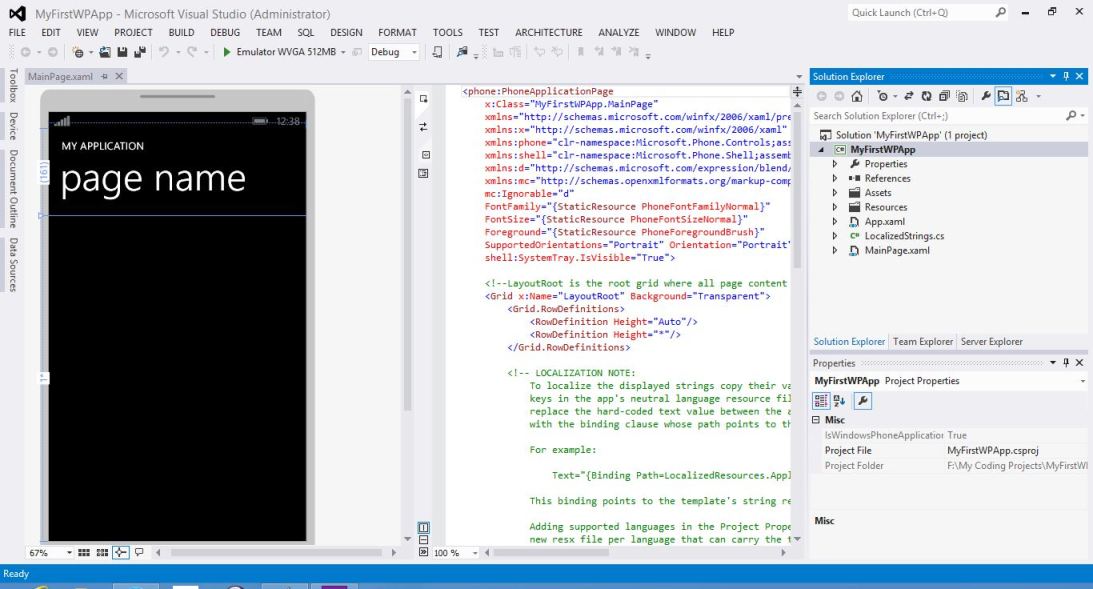Screen dimensions: 1093x589
Task: Select the page name title in phone designer
Action: pos(153,180)
